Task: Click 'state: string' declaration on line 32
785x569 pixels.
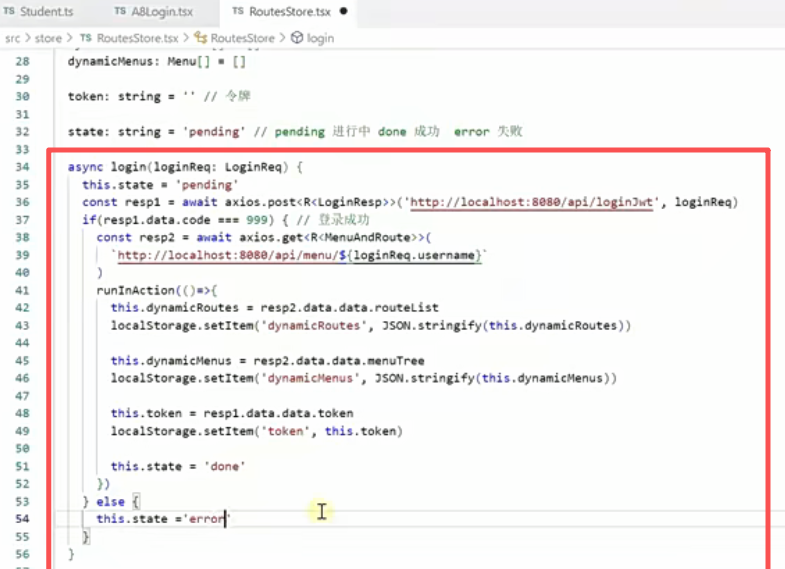Action: pos(114,132)
